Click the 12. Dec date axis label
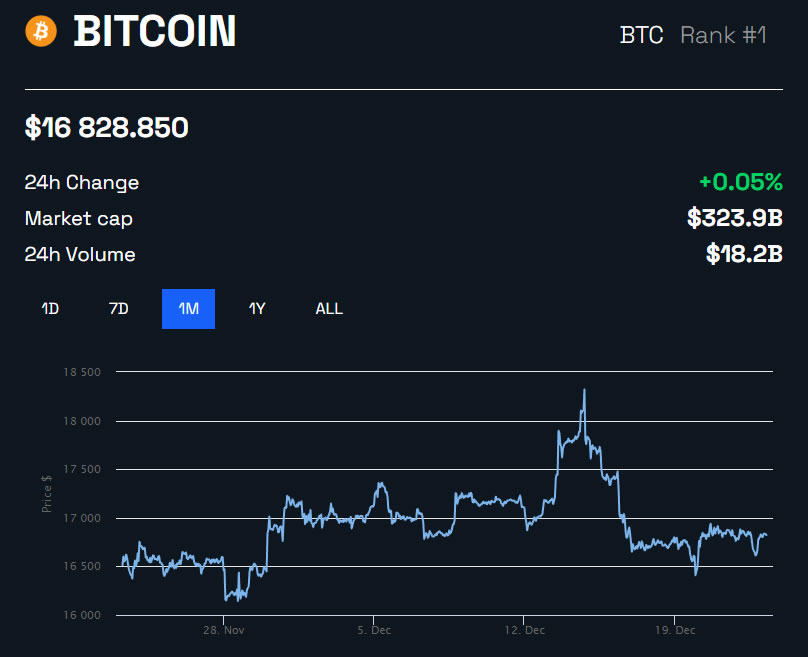The width and height of the screenshot is (808, 657). point(525,631)
